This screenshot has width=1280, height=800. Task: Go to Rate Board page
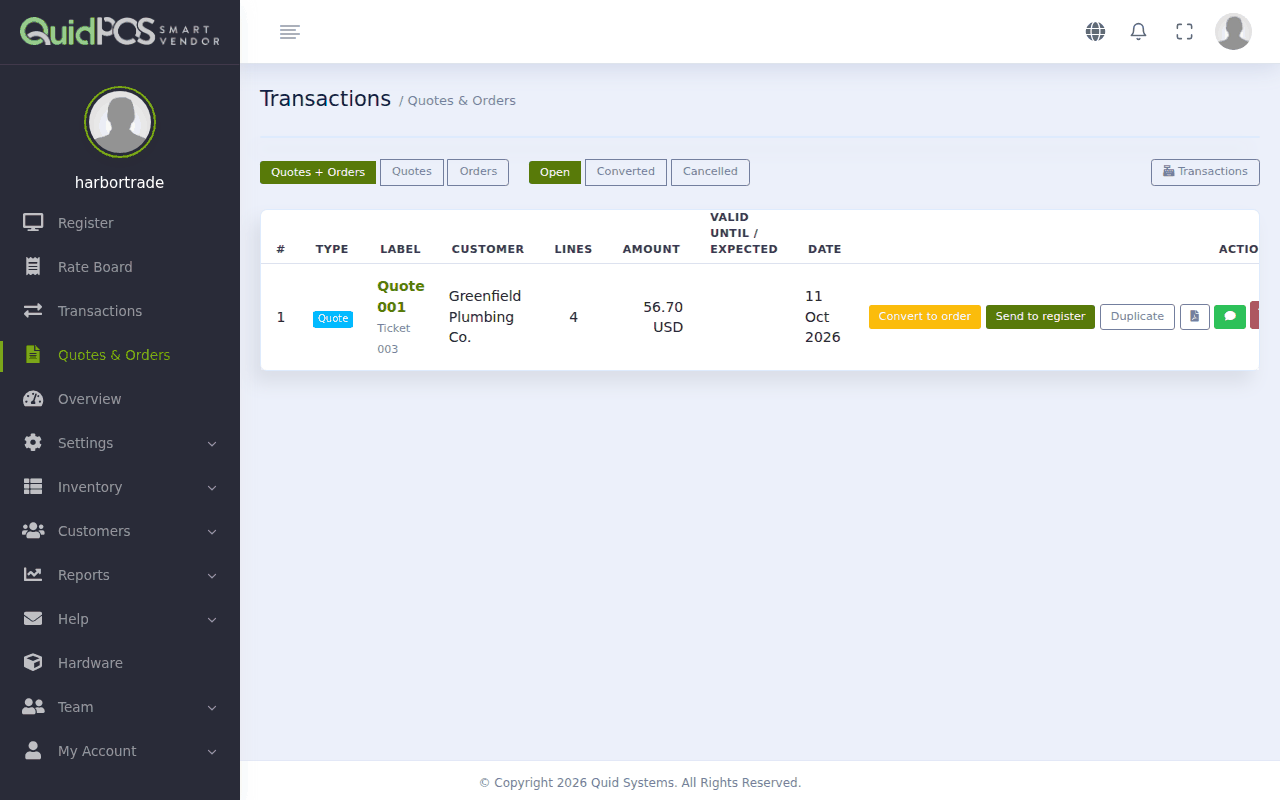(x=120, y=267)
